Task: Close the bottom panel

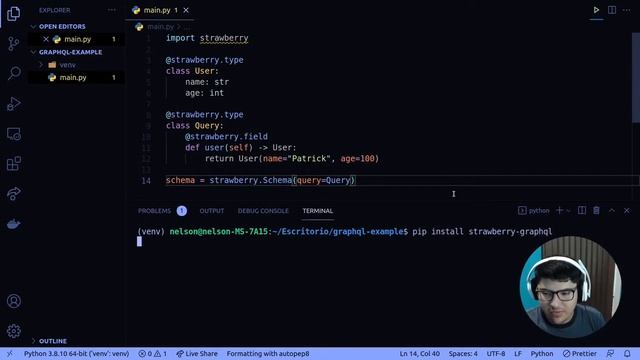Action: click(627, 211)
